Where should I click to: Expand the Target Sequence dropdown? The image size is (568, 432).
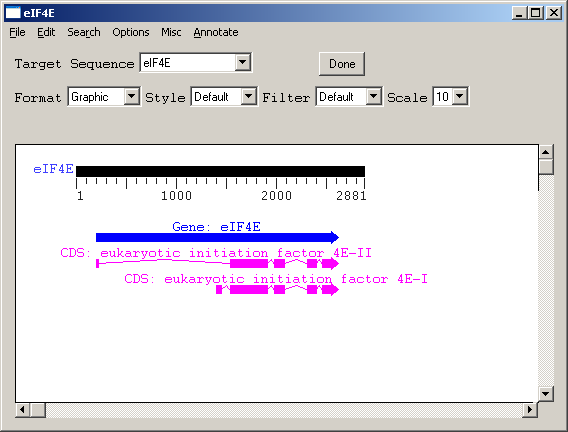[x=242, y=63]
